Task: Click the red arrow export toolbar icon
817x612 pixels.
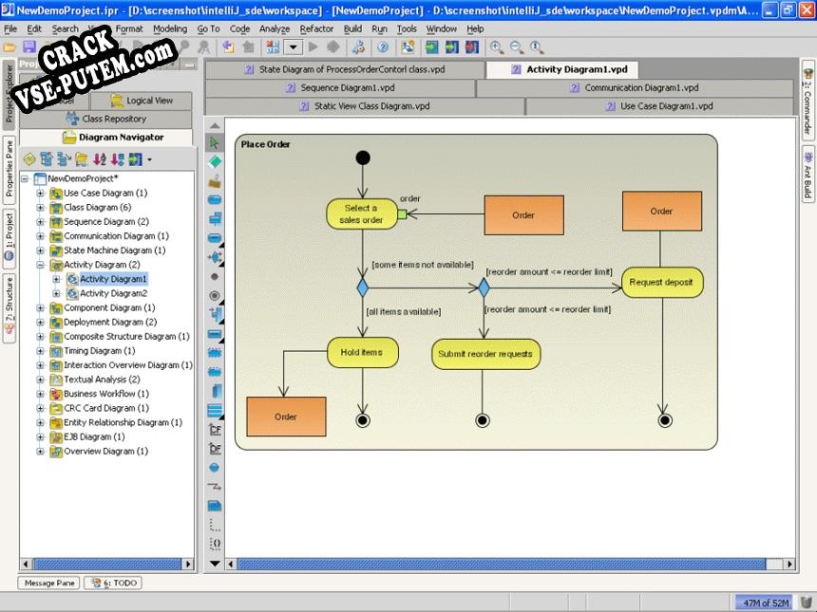Action: coord(472,47)
